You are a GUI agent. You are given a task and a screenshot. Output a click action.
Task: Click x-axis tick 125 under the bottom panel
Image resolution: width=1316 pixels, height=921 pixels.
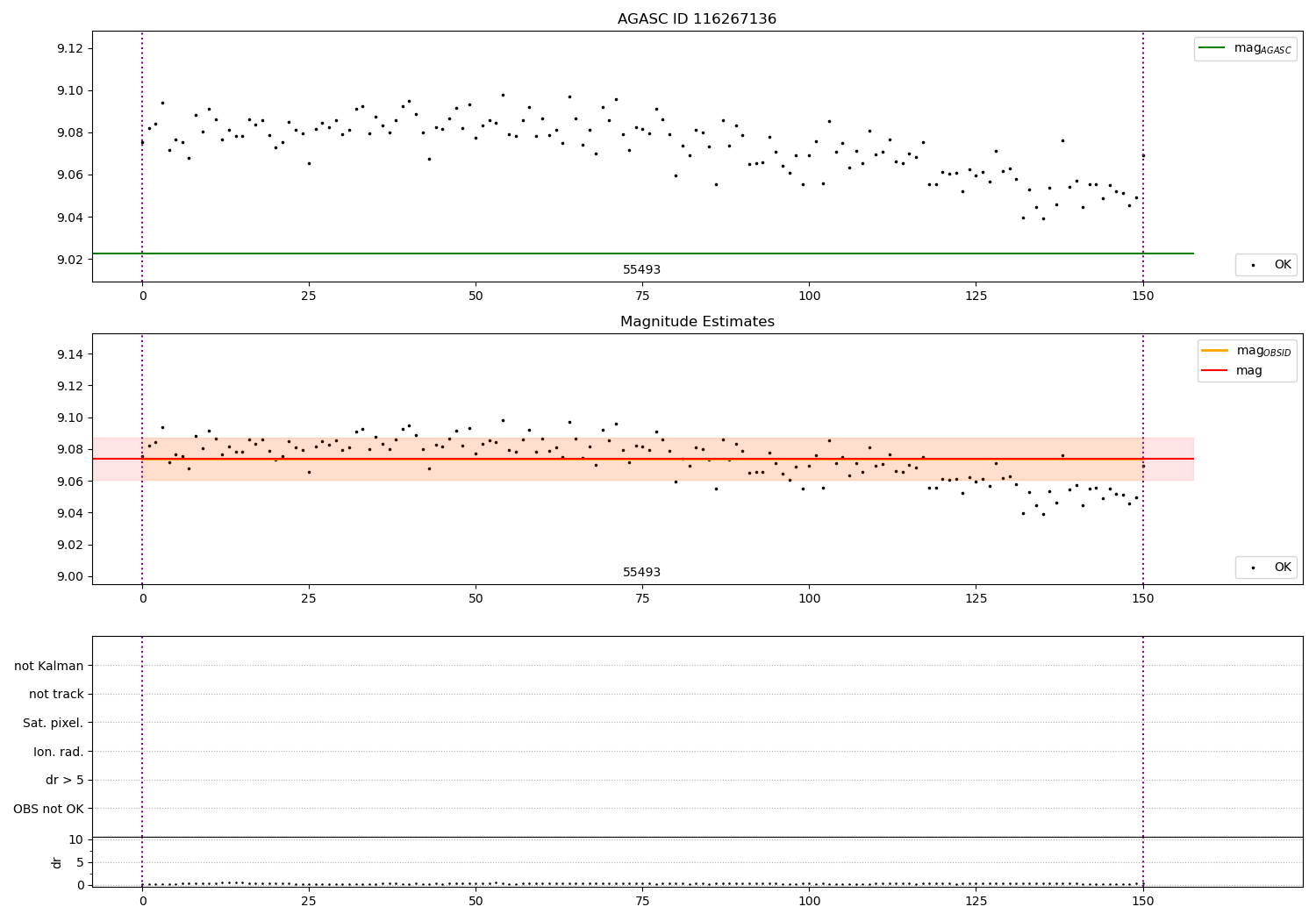[976, 901]
